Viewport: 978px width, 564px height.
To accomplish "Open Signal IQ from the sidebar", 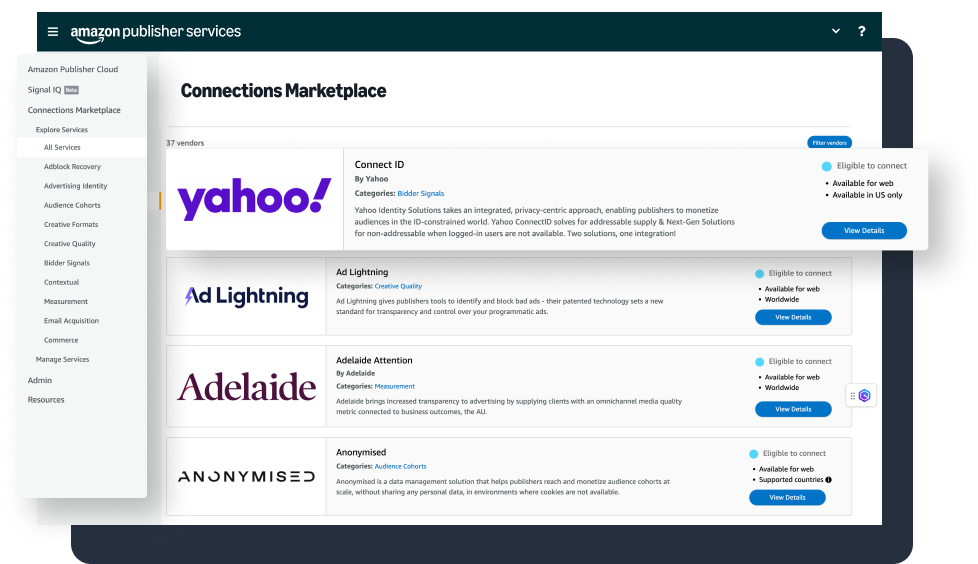I will point(45,90).
